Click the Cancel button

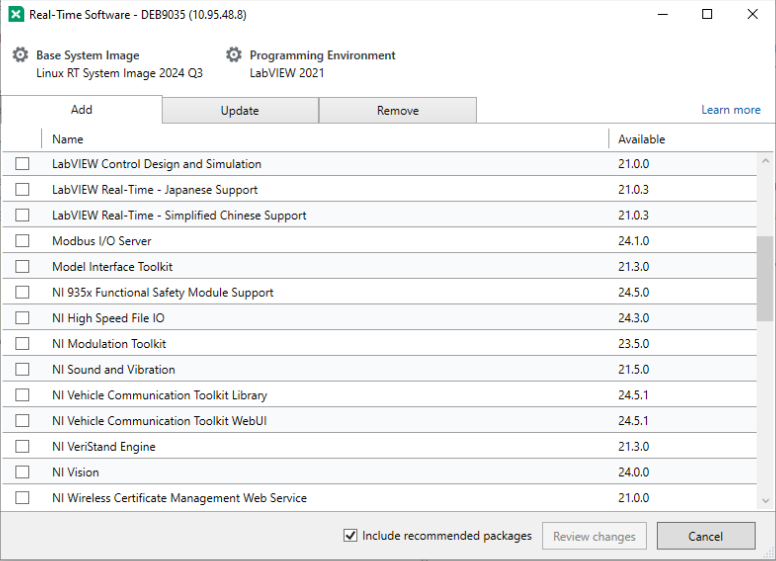click(706, 536)
